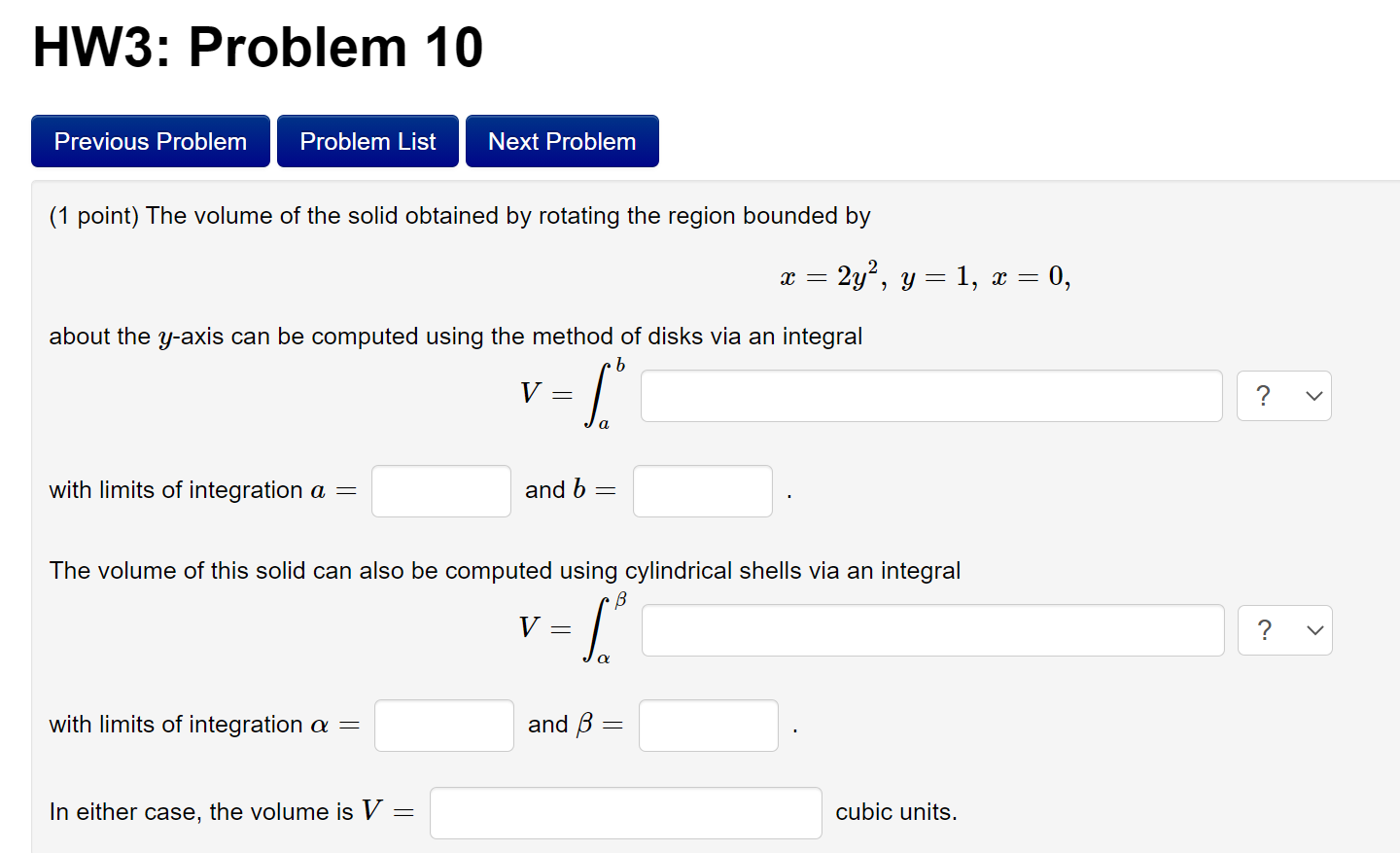The height and width of the screenshot is (853, 1400).
Task: Expand the chevron next to the first answer box
Action: coord(1312,396)
